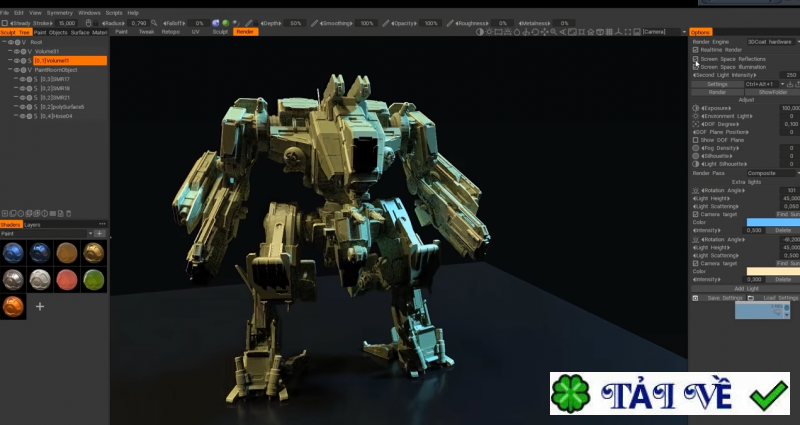Screen dimensions: 800x425
Task: Click the cream light Color swatch
Action: pyautogui.click(x=773, y=271)
